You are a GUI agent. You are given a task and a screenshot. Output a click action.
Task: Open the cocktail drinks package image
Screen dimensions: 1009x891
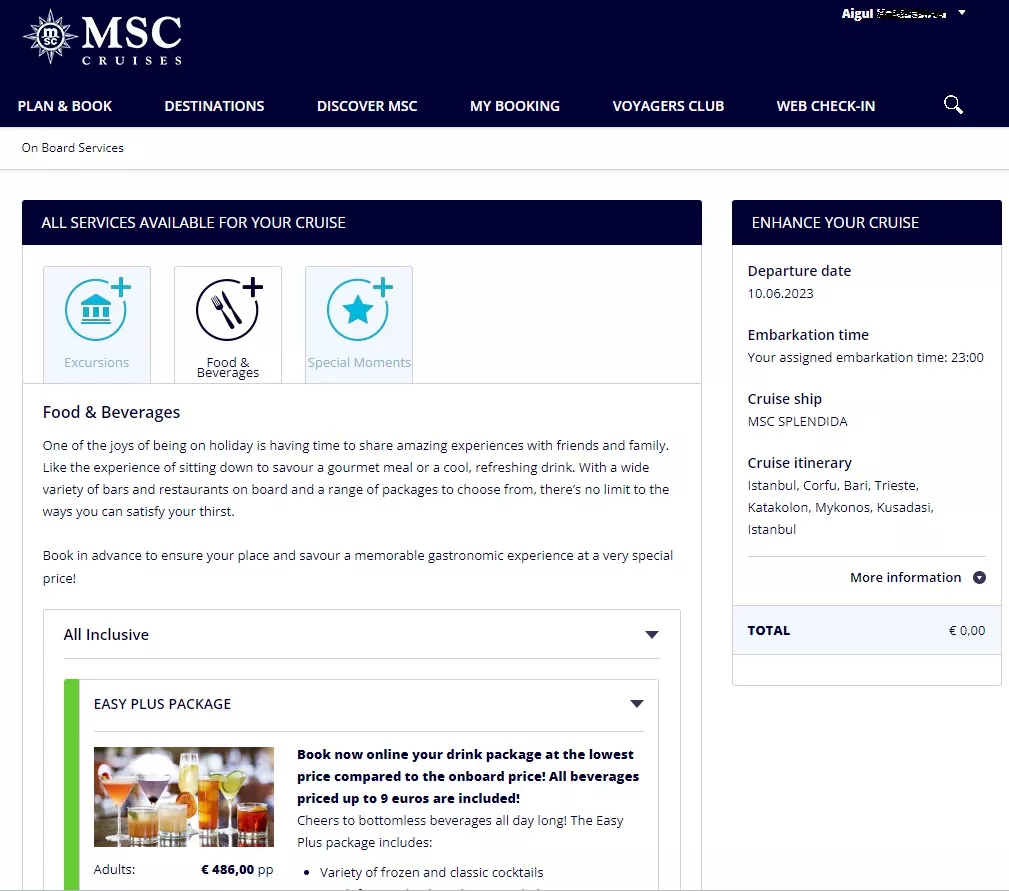[184, 797]
